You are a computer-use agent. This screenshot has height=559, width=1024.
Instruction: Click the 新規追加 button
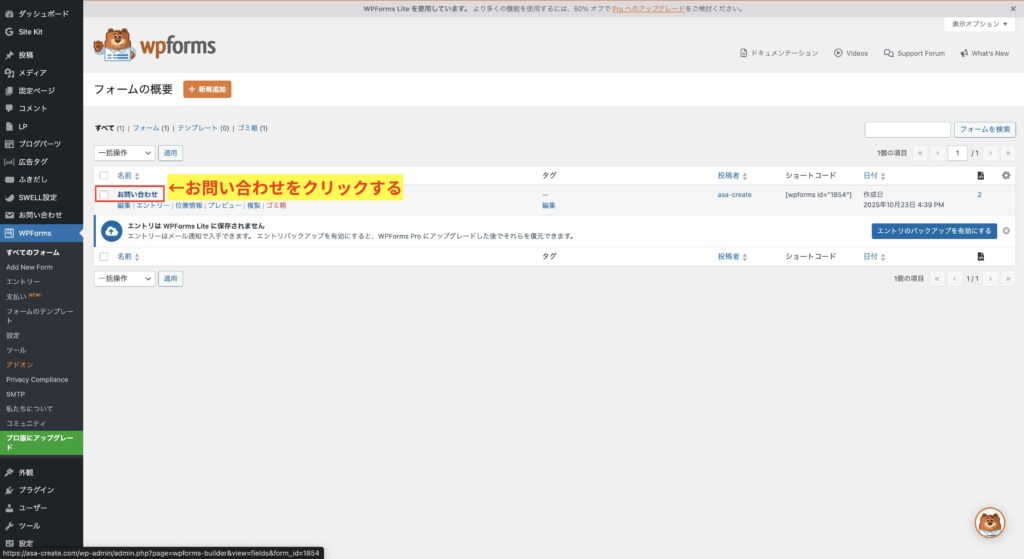point(207,89)
